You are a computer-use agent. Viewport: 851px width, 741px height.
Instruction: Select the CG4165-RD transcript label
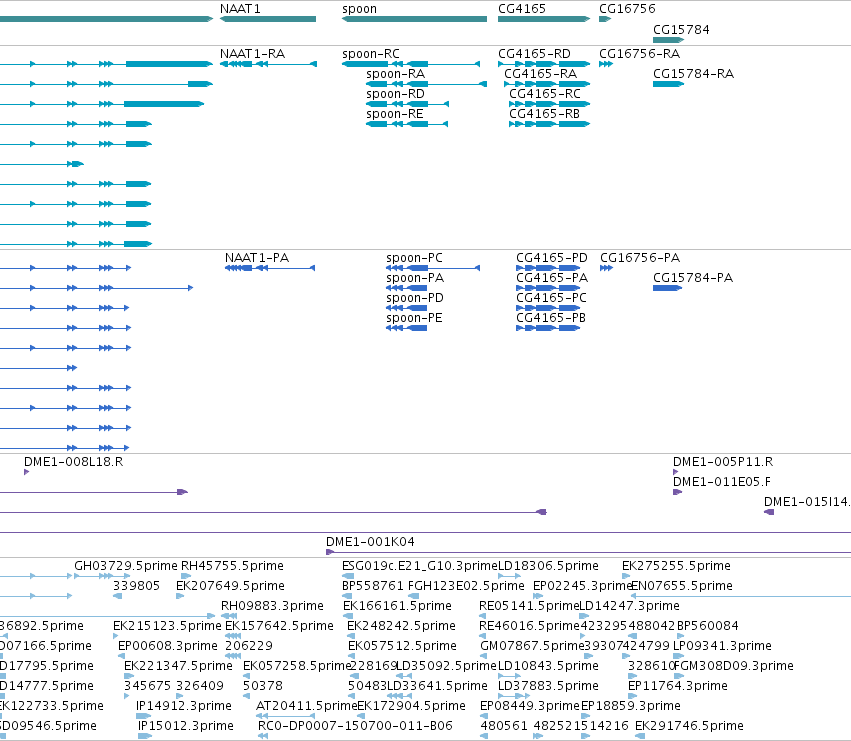point(534,54)
